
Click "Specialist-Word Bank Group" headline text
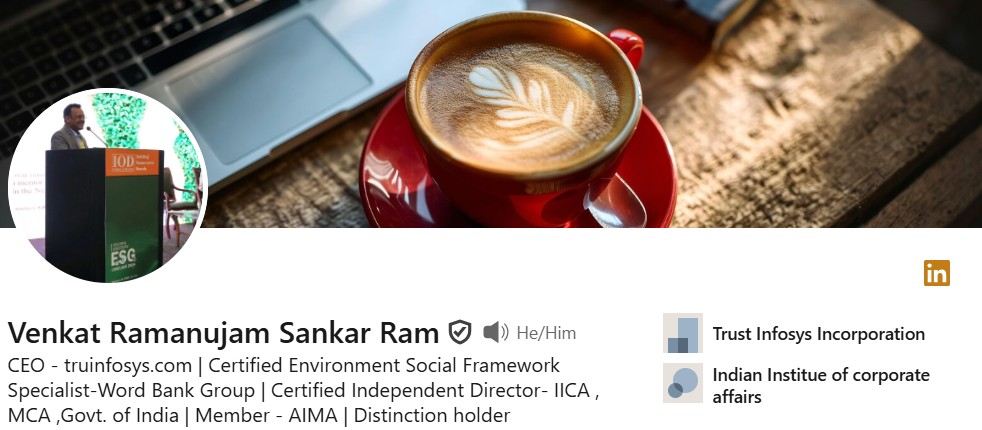coord(131,391)
